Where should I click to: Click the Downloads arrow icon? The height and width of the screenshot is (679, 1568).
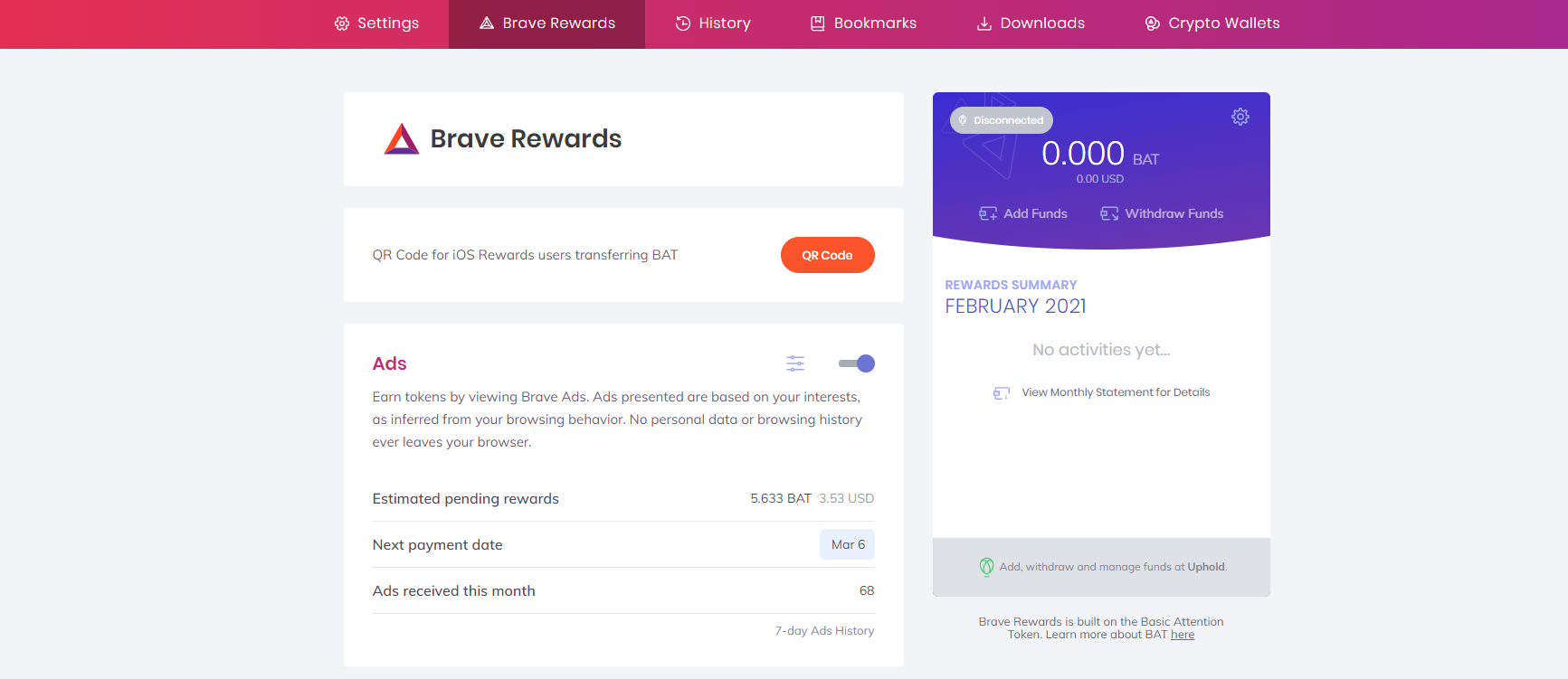[x=984, y=24]
